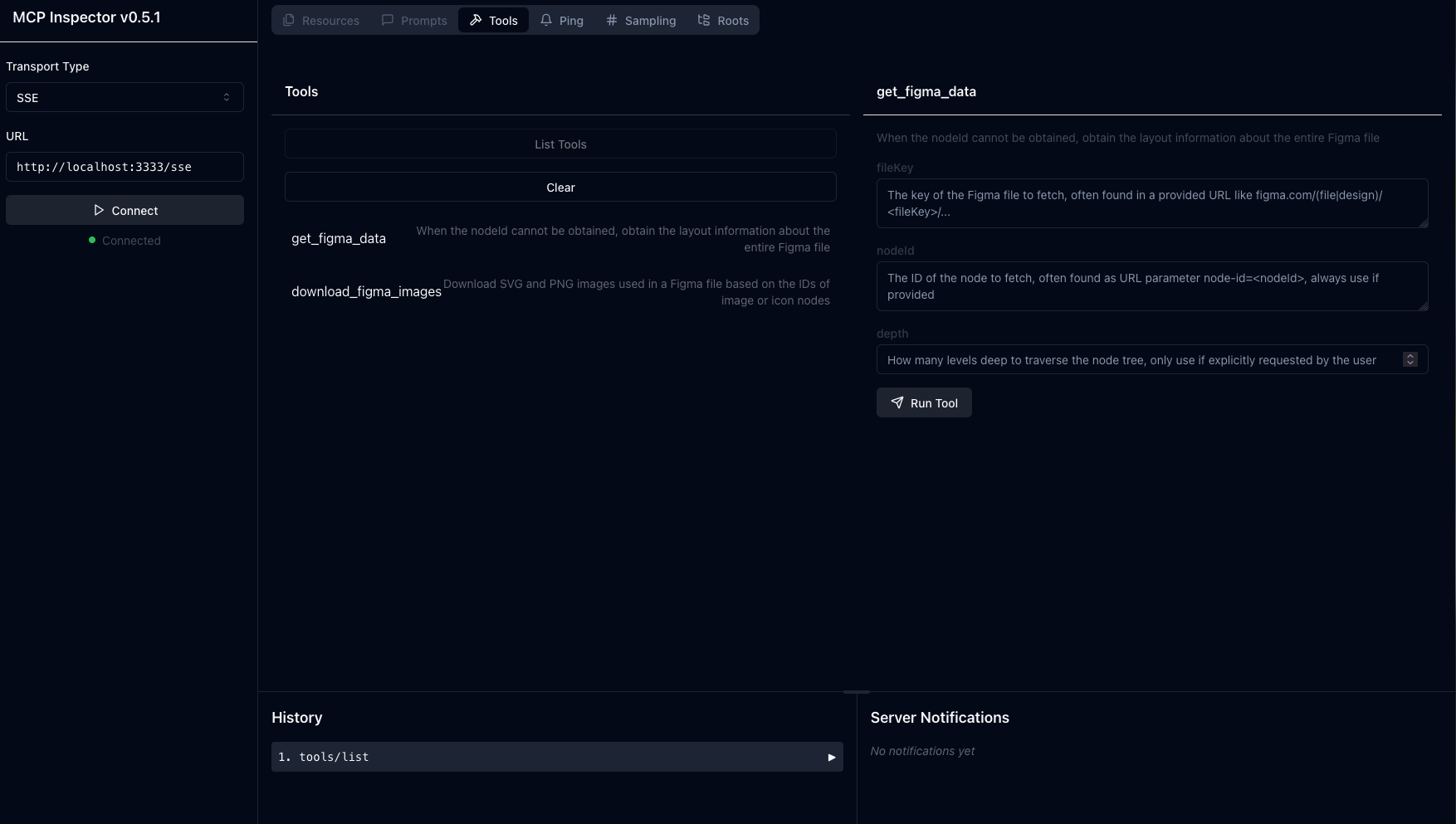The image size is (1456, 824).
Task: Select the Tools tab
Action: (x=494, y=21)
